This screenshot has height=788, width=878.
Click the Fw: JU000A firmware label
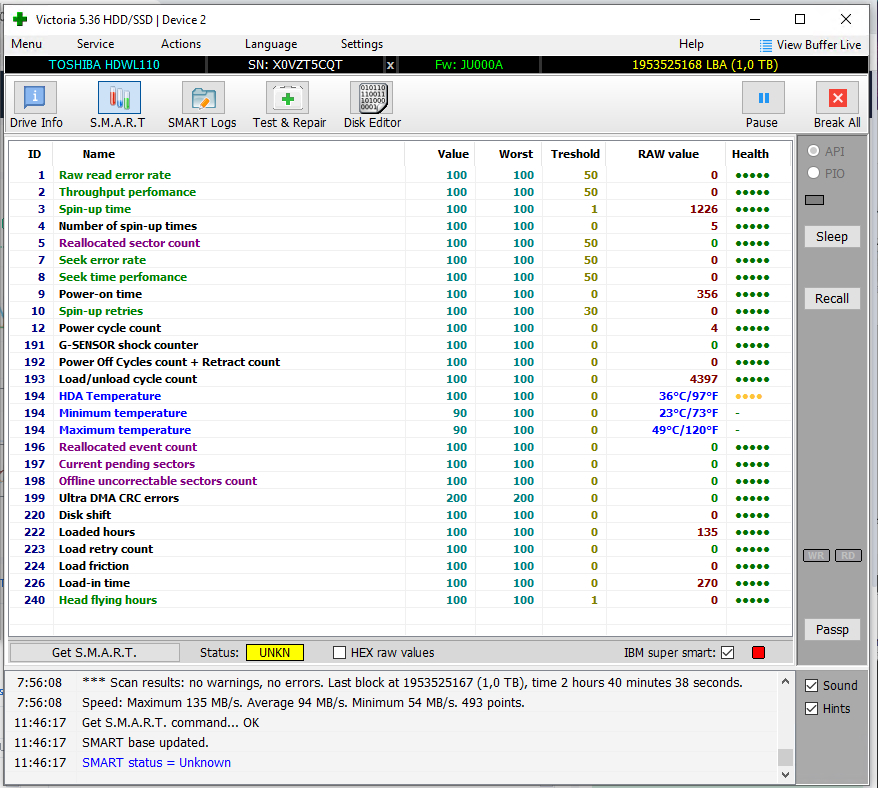469,65
